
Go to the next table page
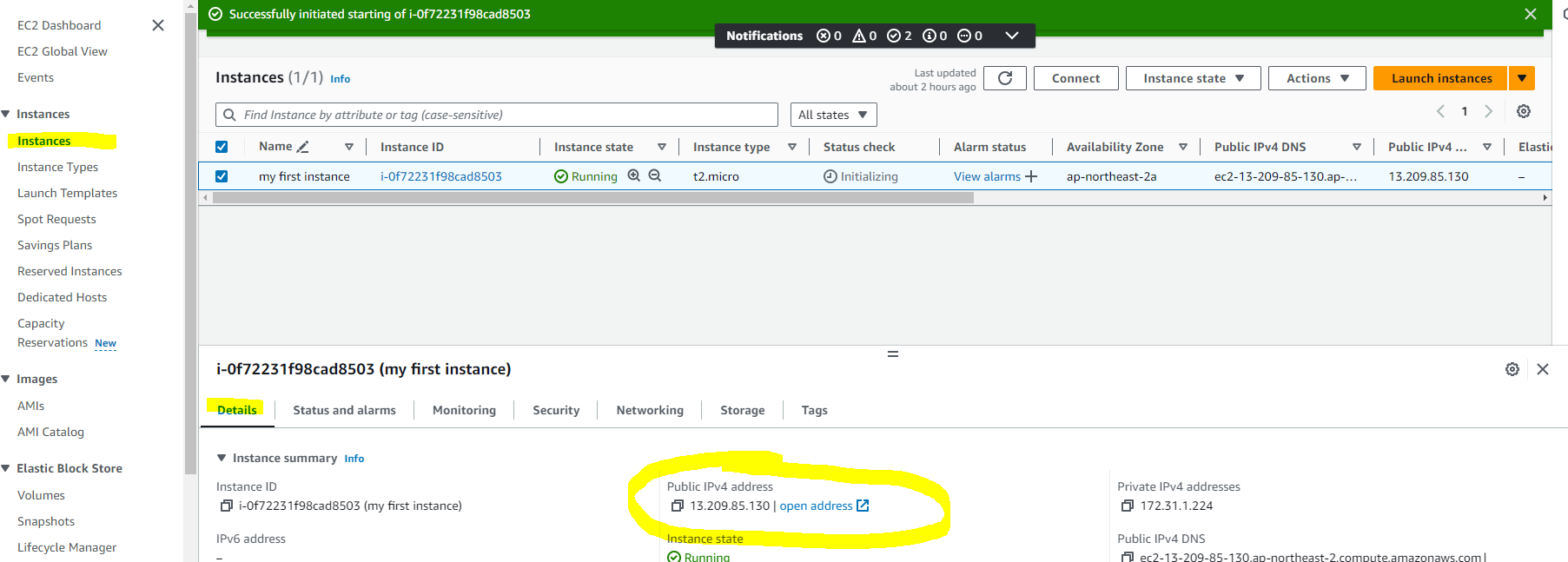[1488, 111]
